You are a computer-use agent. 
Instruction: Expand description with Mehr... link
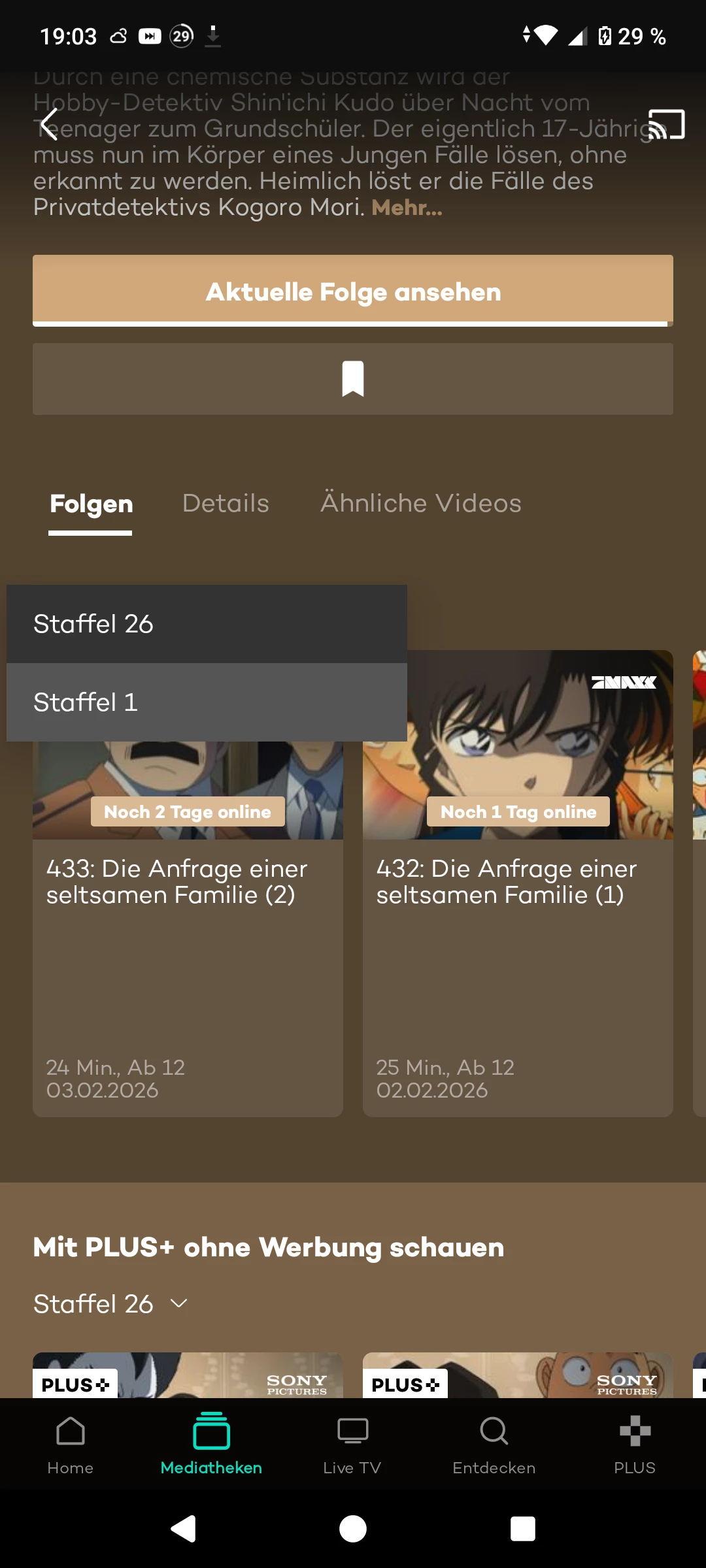407,208
